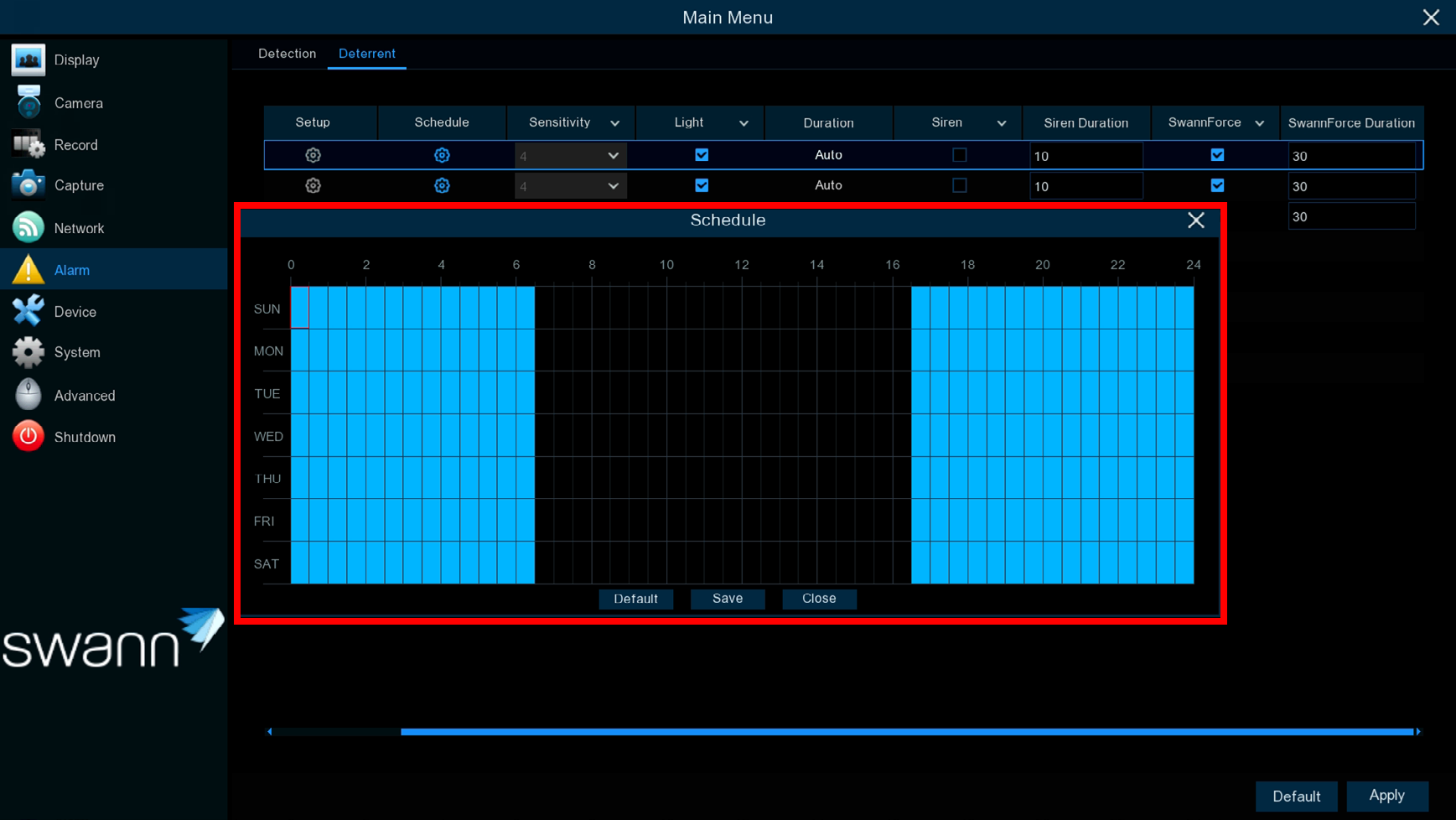Expand the Light column header dropdown
This screenshot has width=1456, height=820.
click(744, 123)
